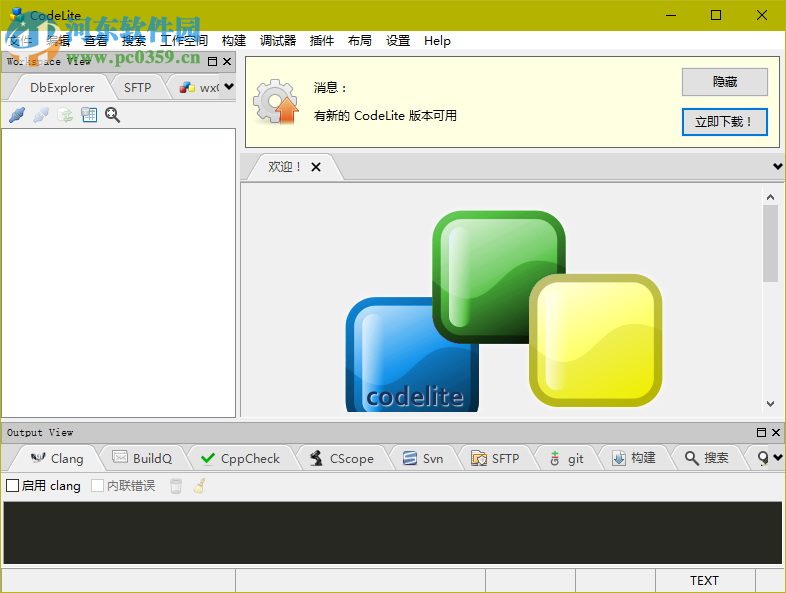786x593 pixels.
Task: Switch to the SFTP tab in Workspace View
Action: click(137, 88)
